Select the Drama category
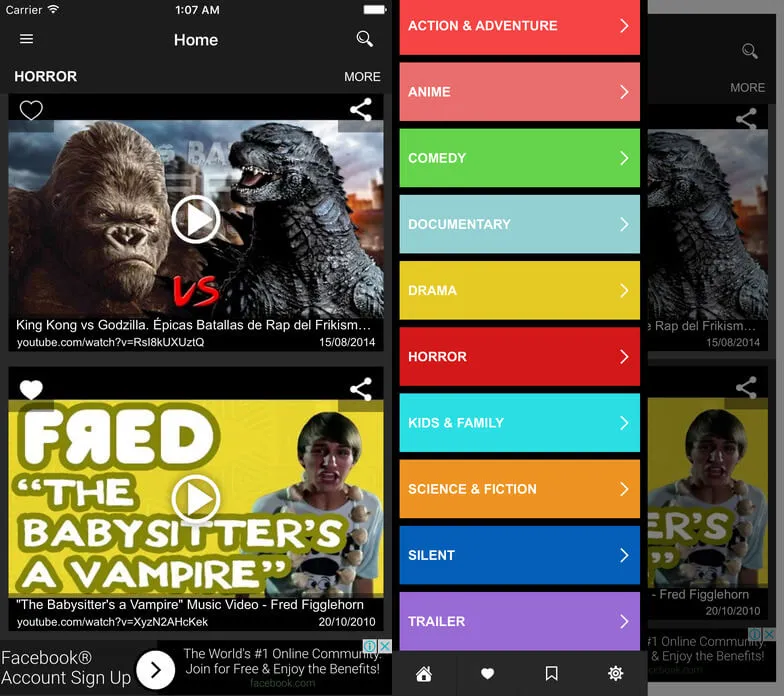Screen dimensions: 784x696 [x=520, y=290]
